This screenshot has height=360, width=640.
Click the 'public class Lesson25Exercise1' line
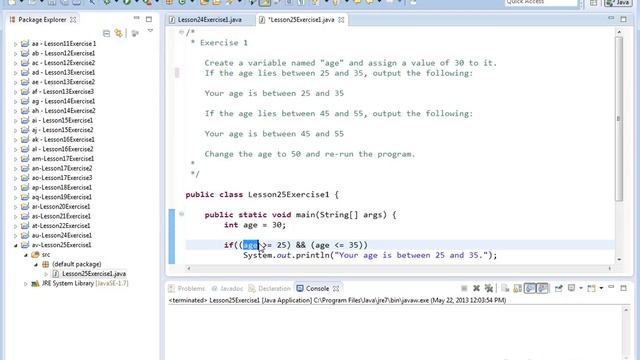click(262, 195)
